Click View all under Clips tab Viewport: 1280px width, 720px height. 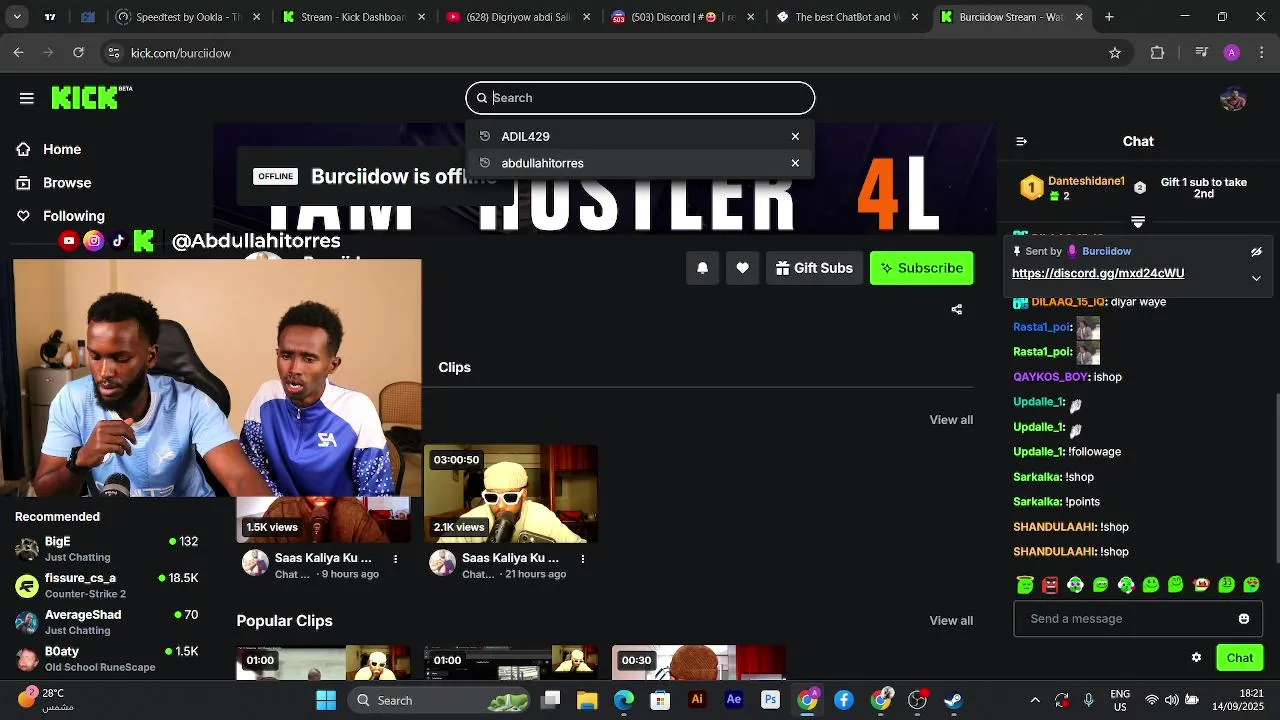(951, 420)
